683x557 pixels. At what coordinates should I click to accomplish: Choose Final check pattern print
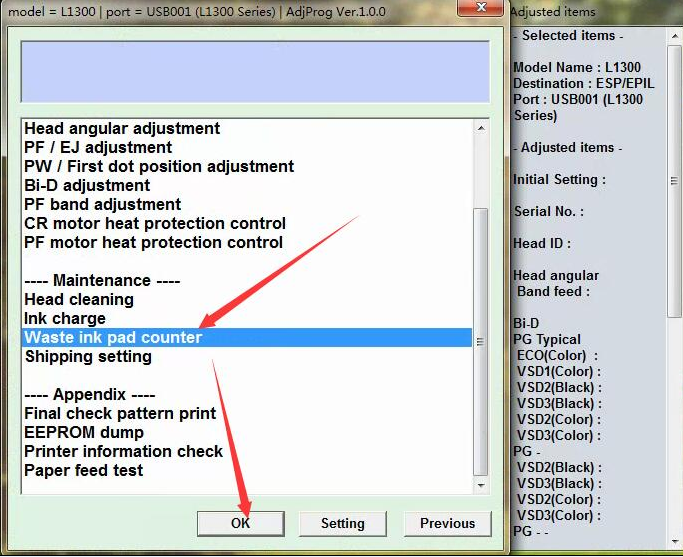[x=120, y=414]
